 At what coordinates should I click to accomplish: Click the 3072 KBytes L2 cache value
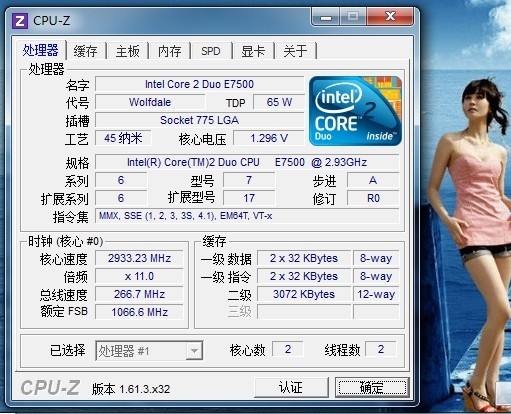[304, 294]
